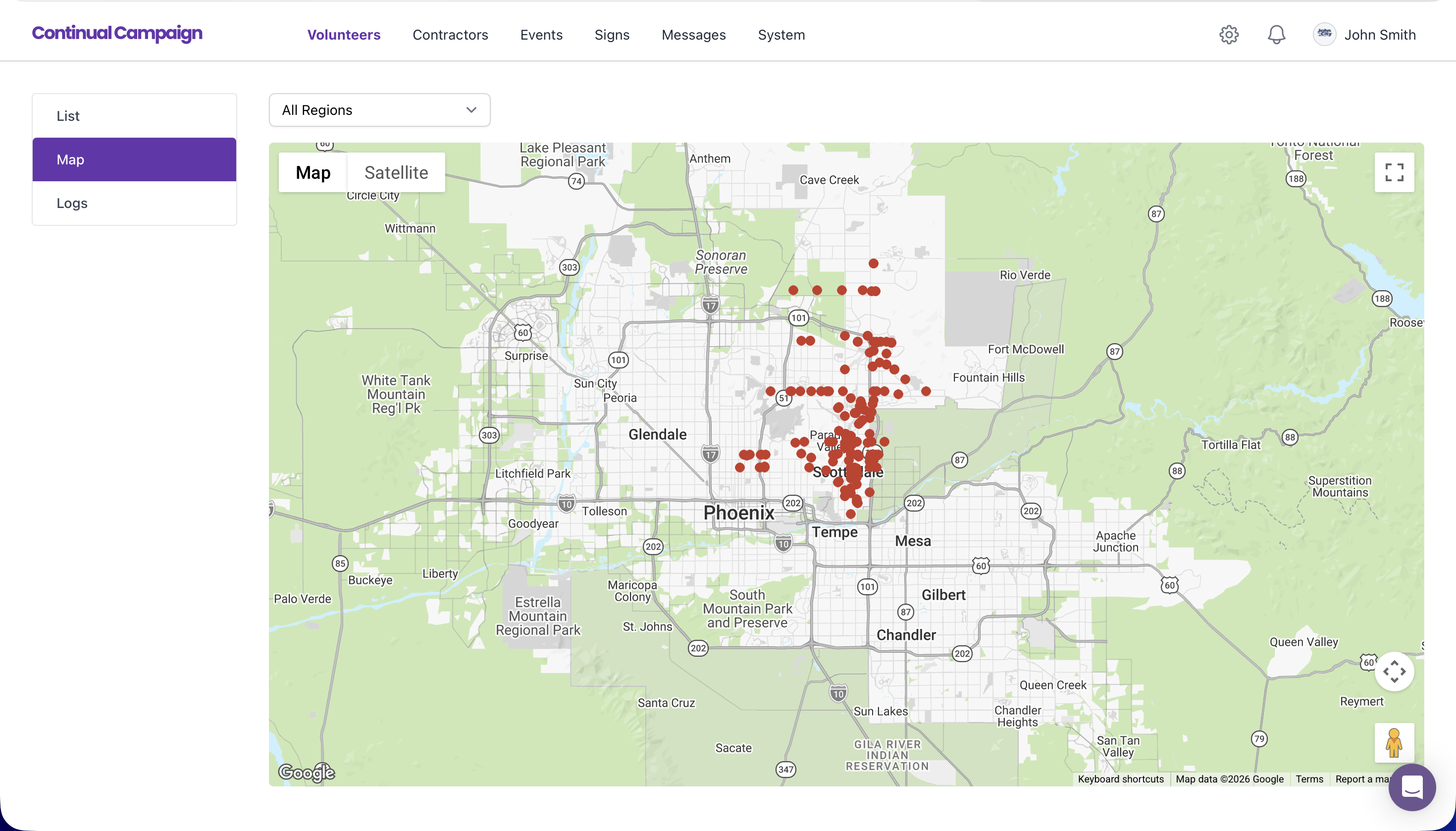Click the Street View pegman icon
Screen dimensions: 1456x831
[1394, 742]
